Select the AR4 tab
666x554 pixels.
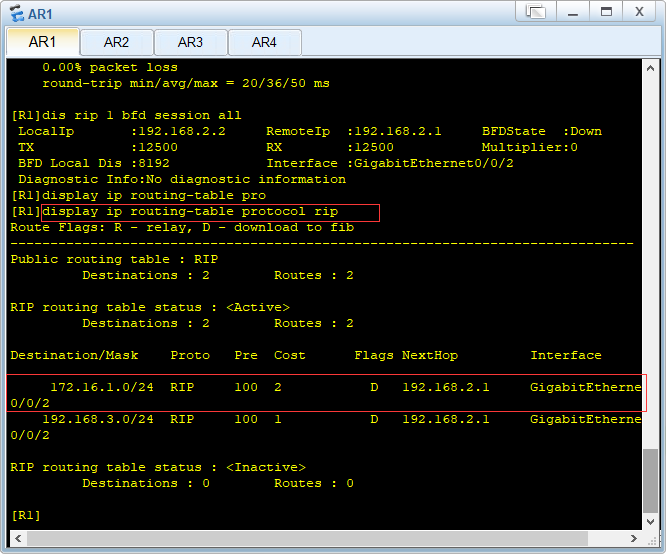[x=264, y=42]
